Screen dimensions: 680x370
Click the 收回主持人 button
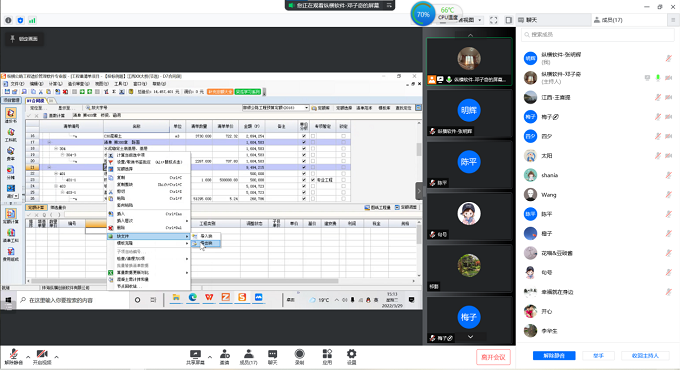[645, 355]
